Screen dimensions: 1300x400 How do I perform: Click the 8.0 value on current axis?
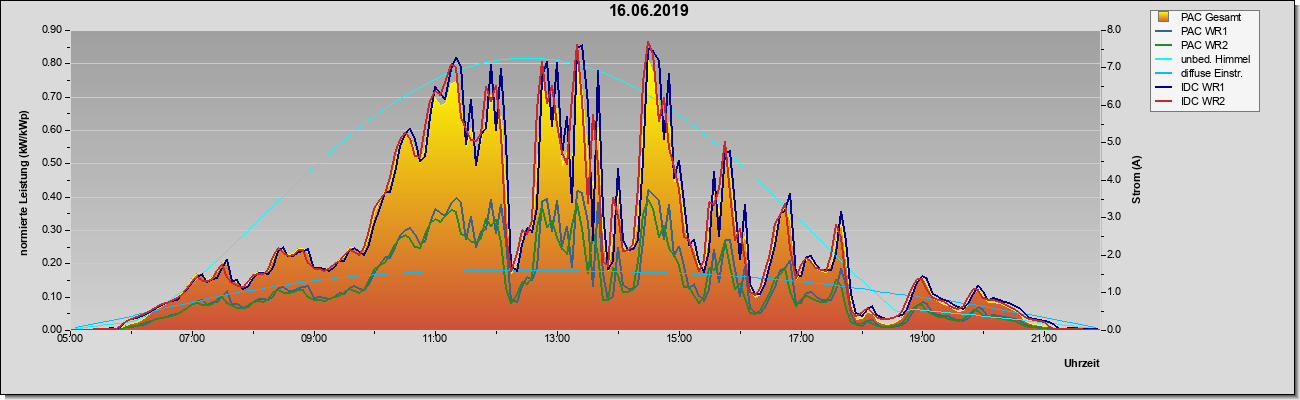tap(1112, 30)
